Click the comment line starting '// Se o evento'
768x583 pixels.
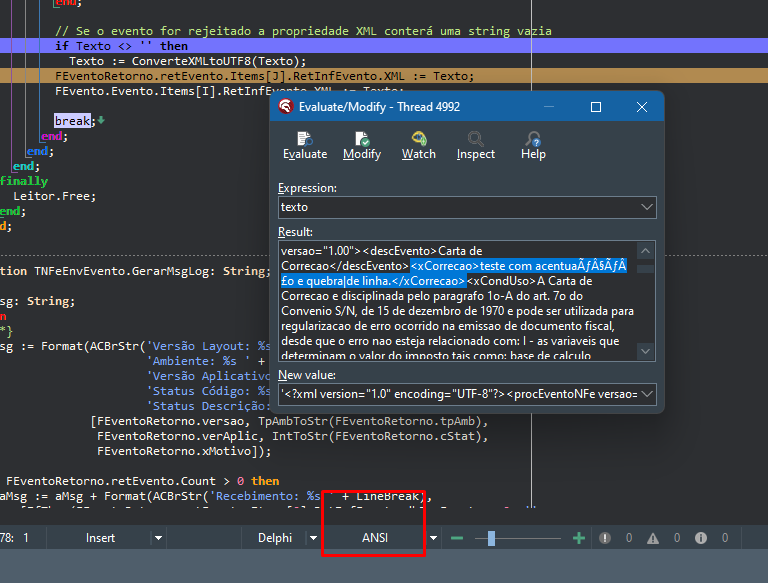[x=303, y=31]
